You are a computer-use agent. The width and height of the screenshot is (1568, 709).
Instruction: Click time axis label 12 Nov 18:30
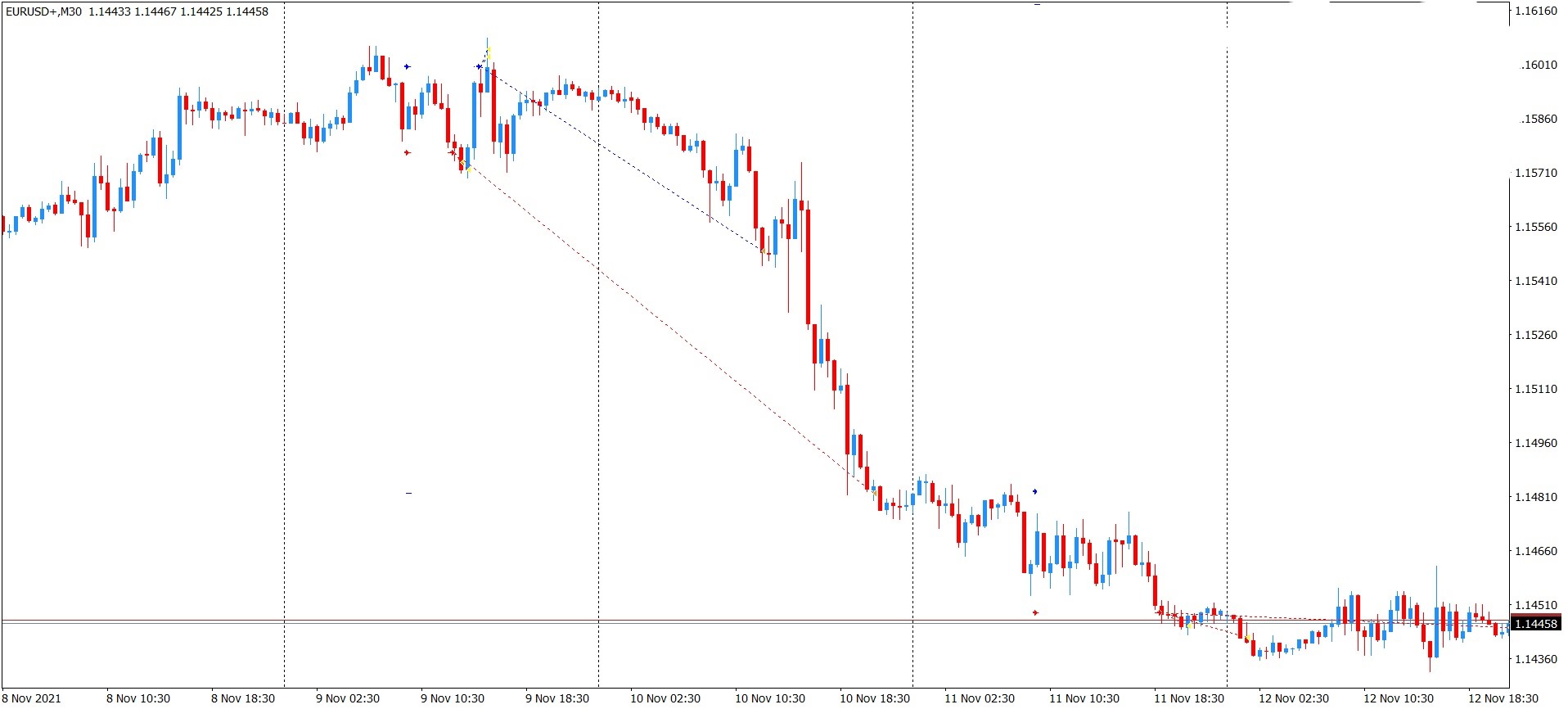(1503, 698)
